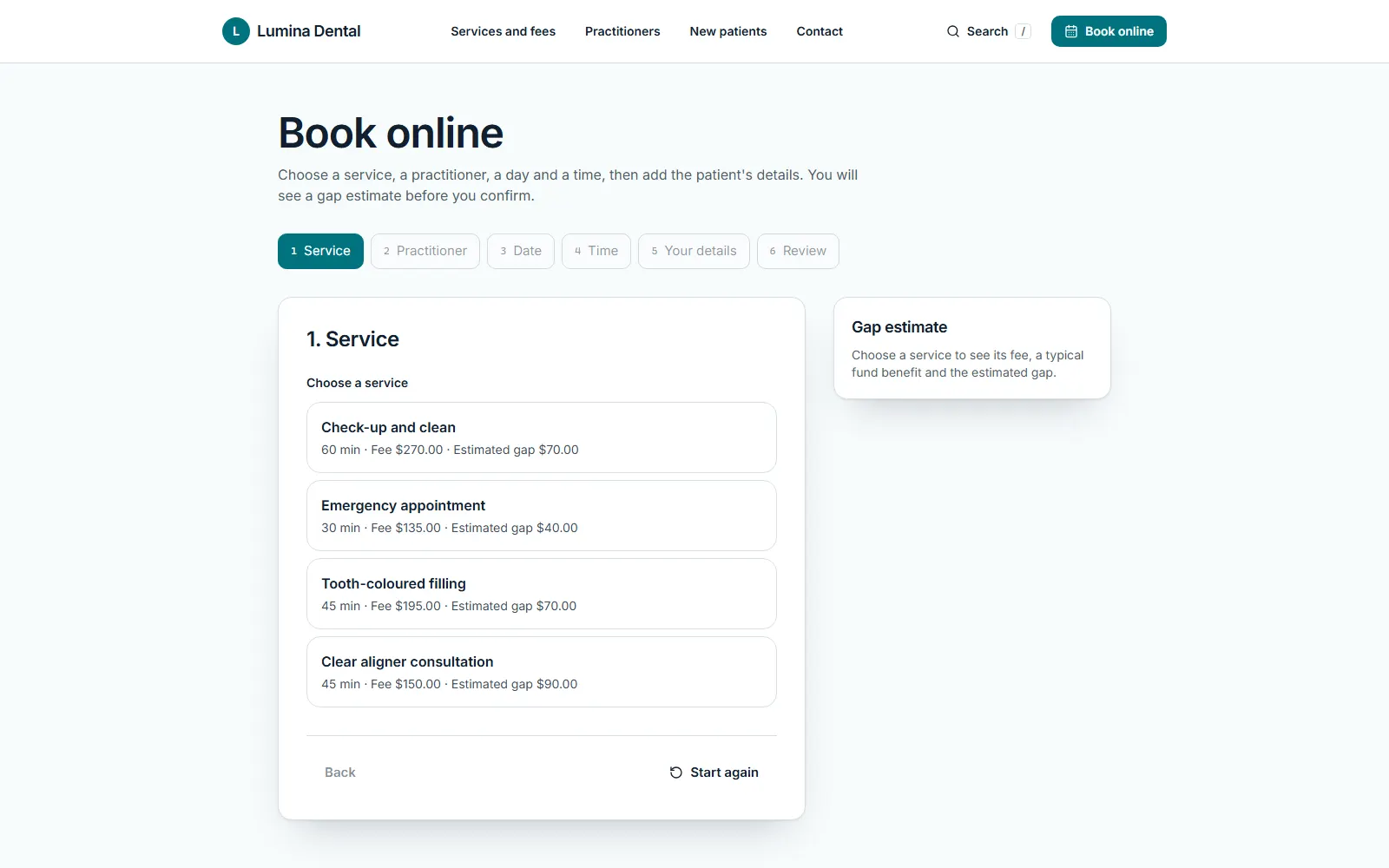The height and width of the screenshot is (868, 1389).
Task: Choose the Check-up and clean service
Action: click(542, 437)
